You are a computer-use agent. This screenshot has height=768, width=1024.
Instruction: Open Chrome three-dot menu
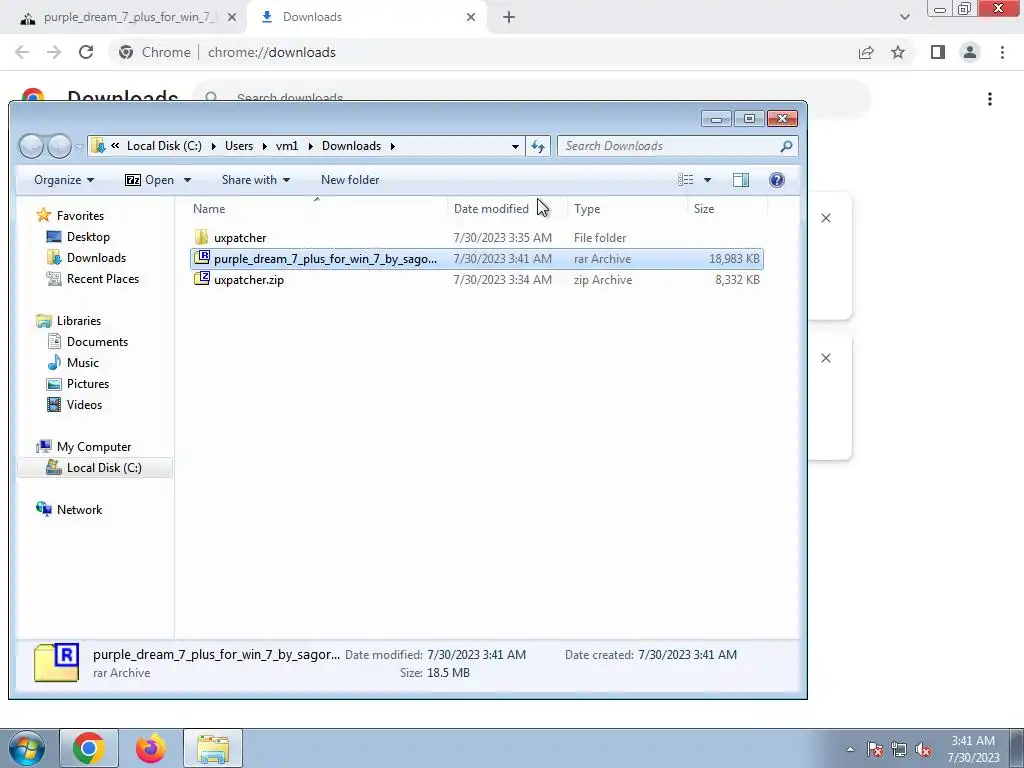1002,52
